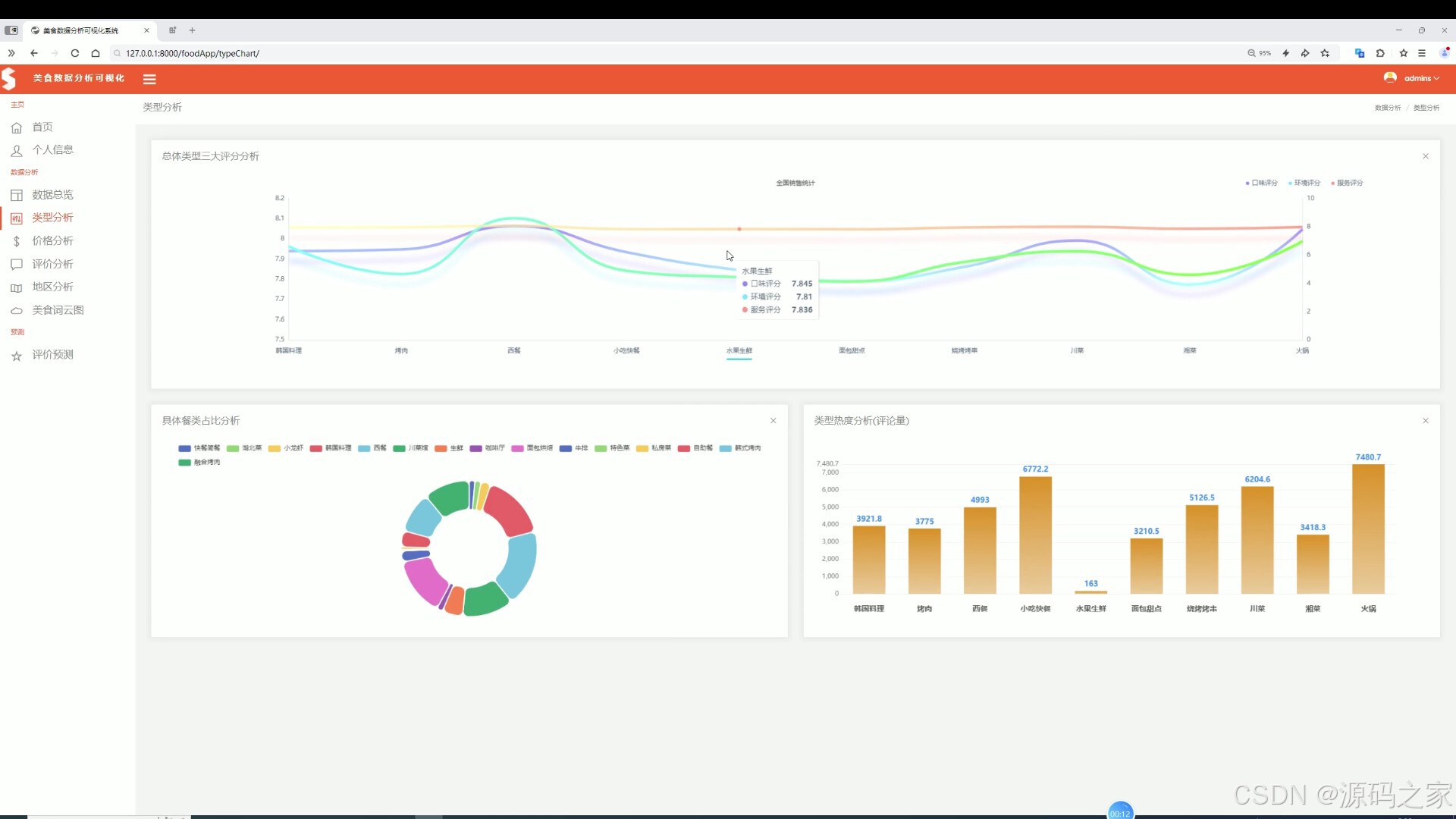Close 类型热度分析 panel
The width and height of the screenshot is (1456, 819).
point(1425,421)
